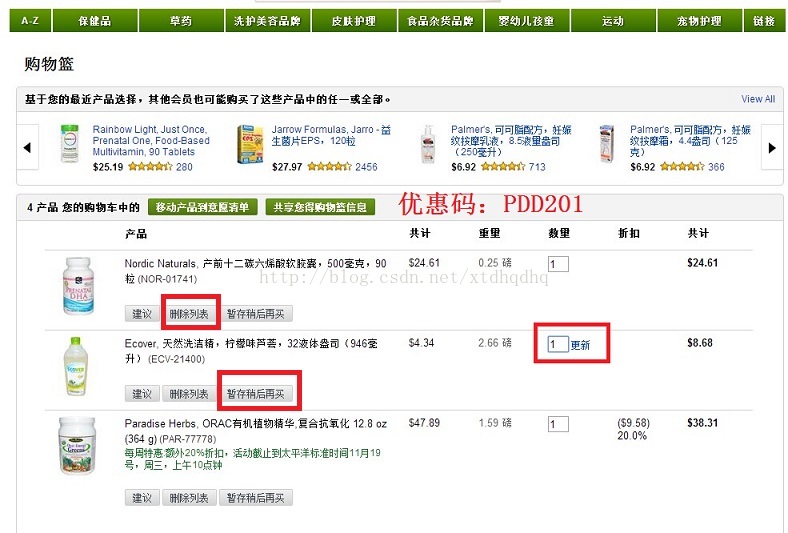The image size is (788, 533).
Task: Click 建议 button for Ecover
Action: [x=142, y=394]
